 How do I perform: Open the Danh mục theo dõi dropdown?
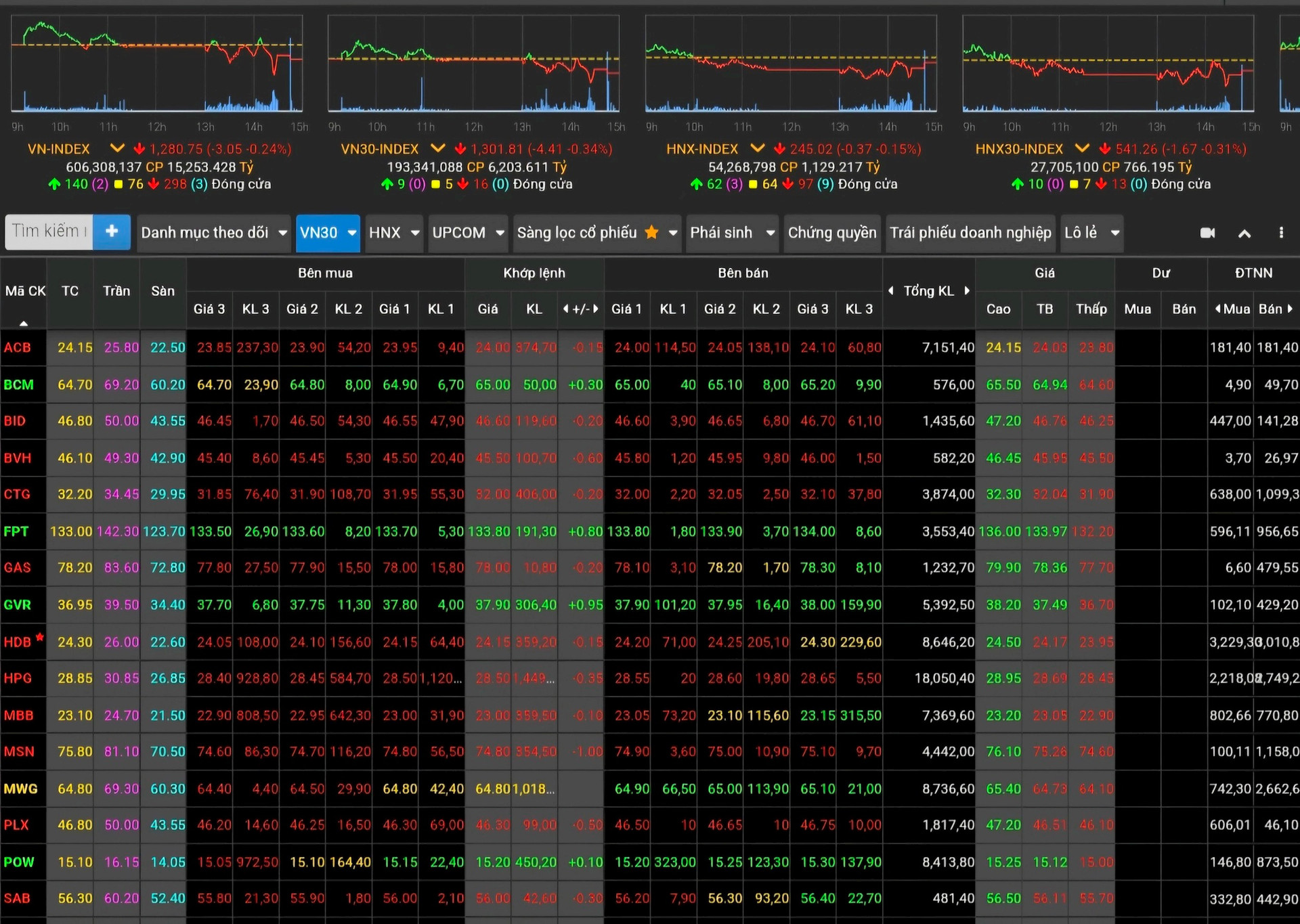pos(214,232)
